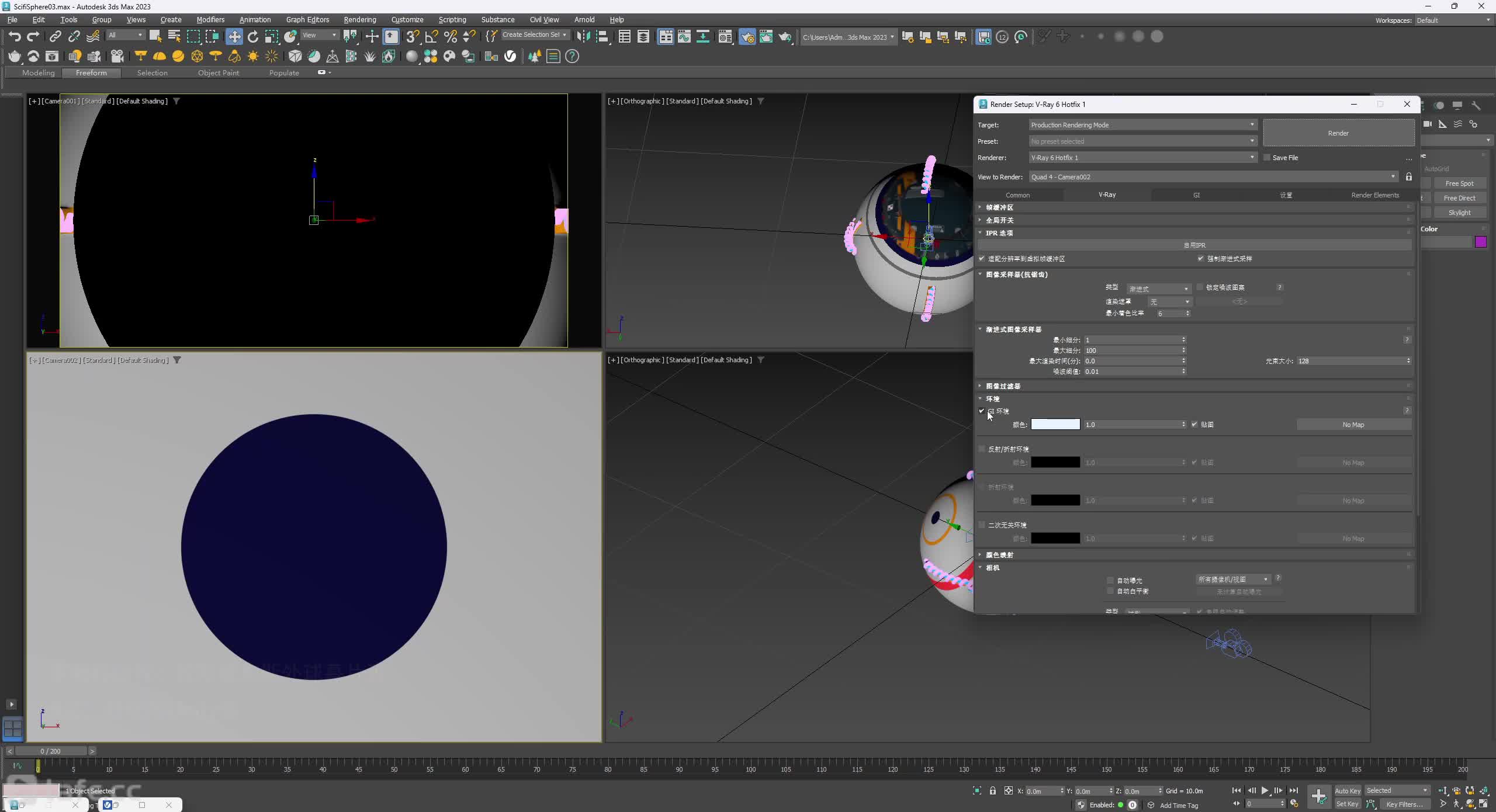1496x812 pixels.
Task: Click the V-Ray logo toolbar icon
Action: tap(510, 56)
